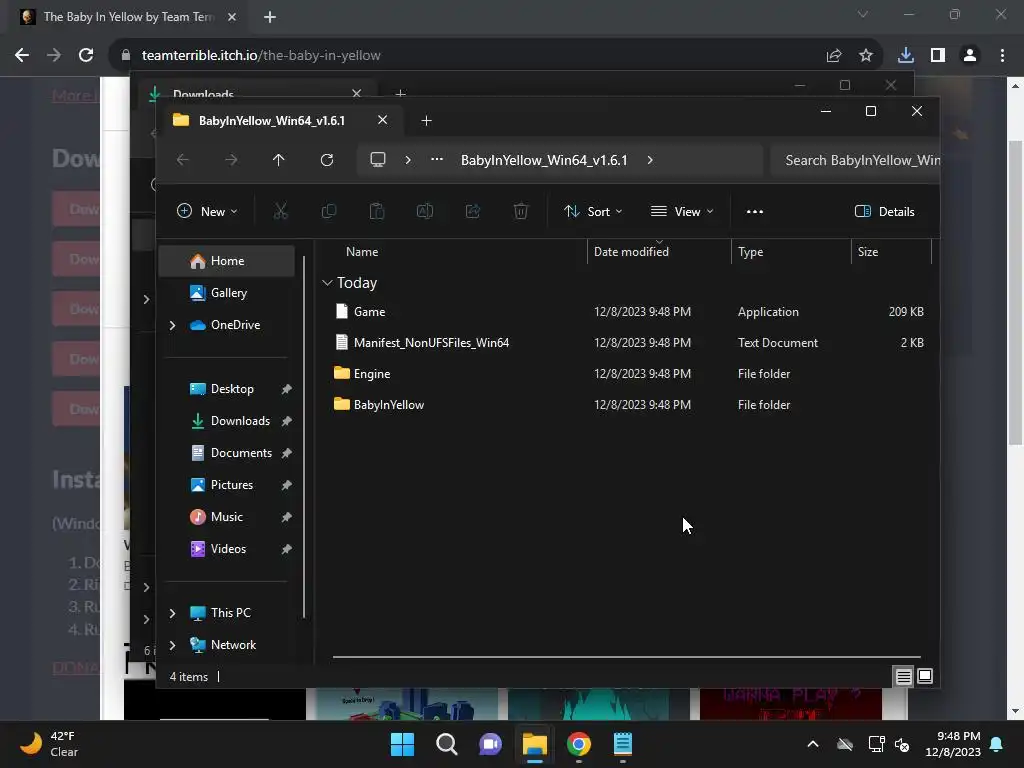Click chevron after BabyInYellow_Win64_v1.6.1 in address bar

pyautogui.click(x=650, y=160)
